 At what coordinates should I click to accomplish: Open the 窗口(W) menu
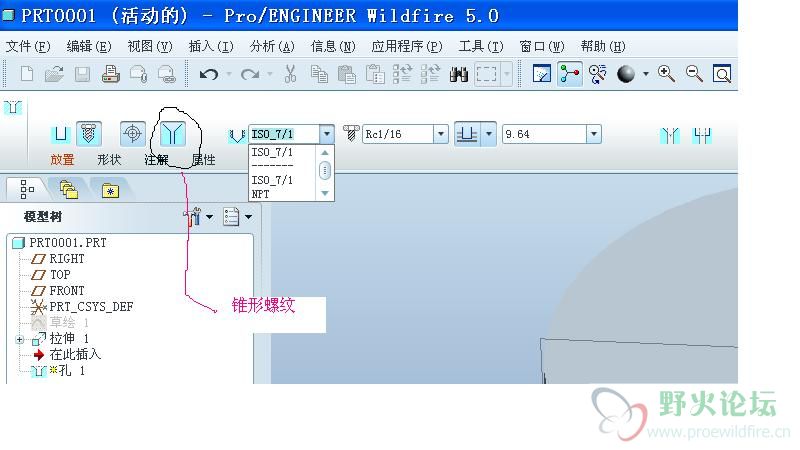coord(542,46)
